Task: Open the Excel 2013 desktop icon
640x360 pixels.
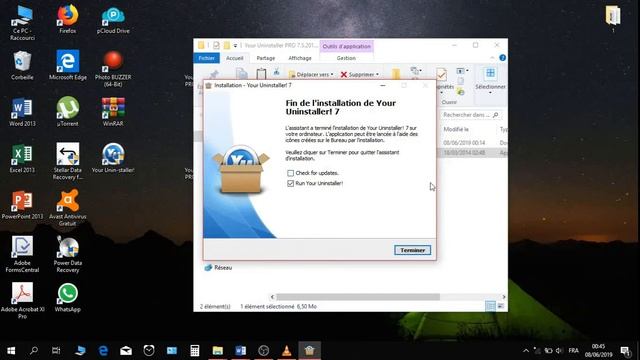Action: (x=22, y=158)
